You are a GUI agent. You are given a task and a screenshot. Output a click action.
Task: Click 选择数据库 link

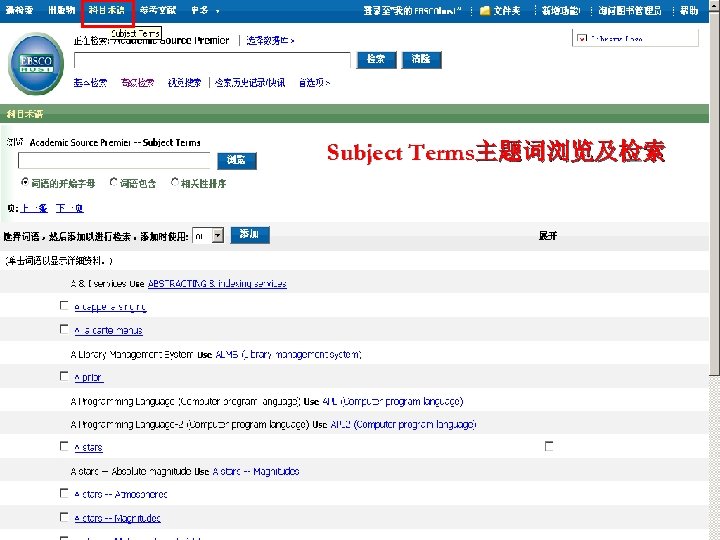(270, 40)
